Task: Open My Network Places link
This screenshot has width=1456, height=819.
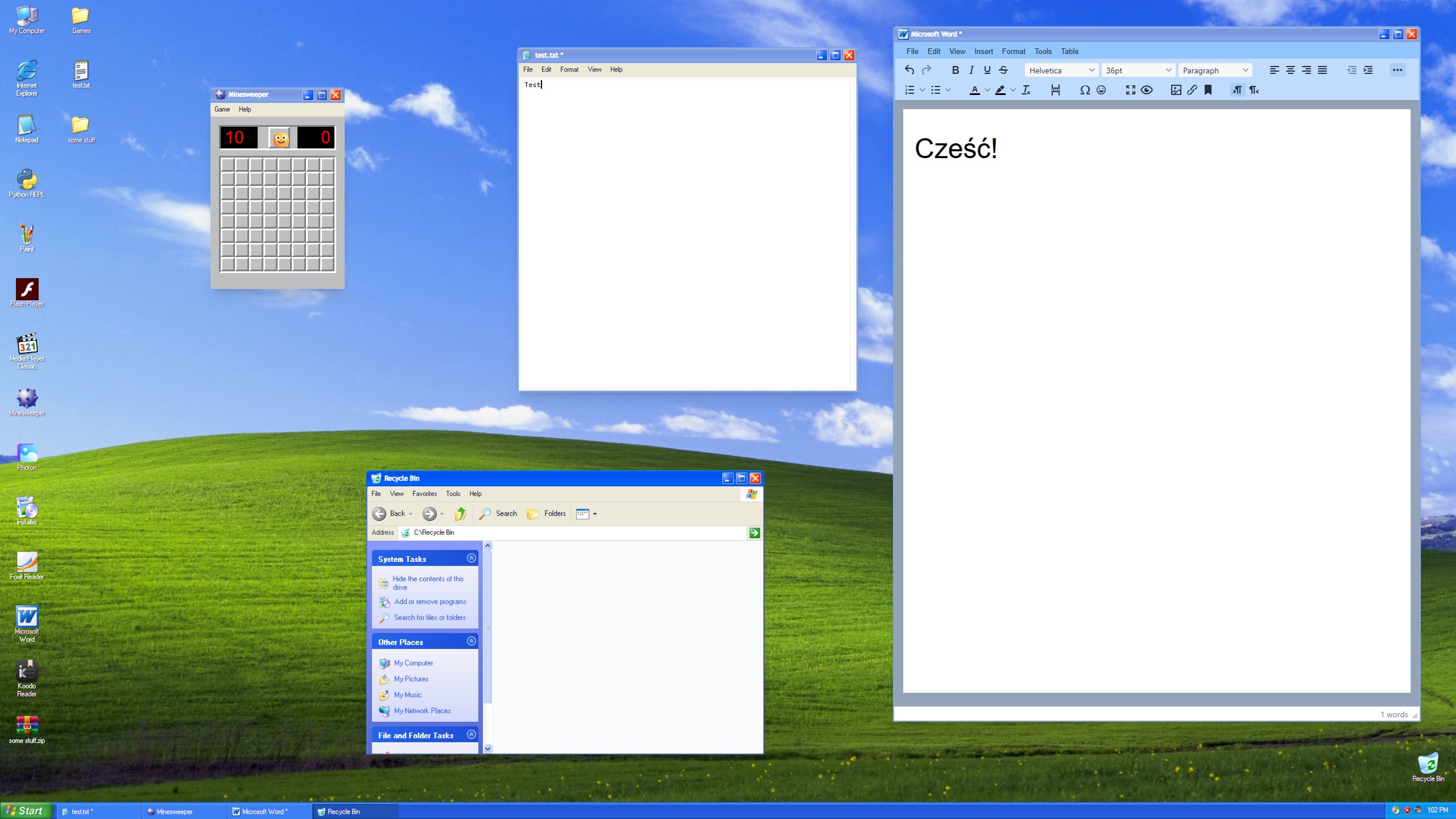Action: (x=422, y=711)
